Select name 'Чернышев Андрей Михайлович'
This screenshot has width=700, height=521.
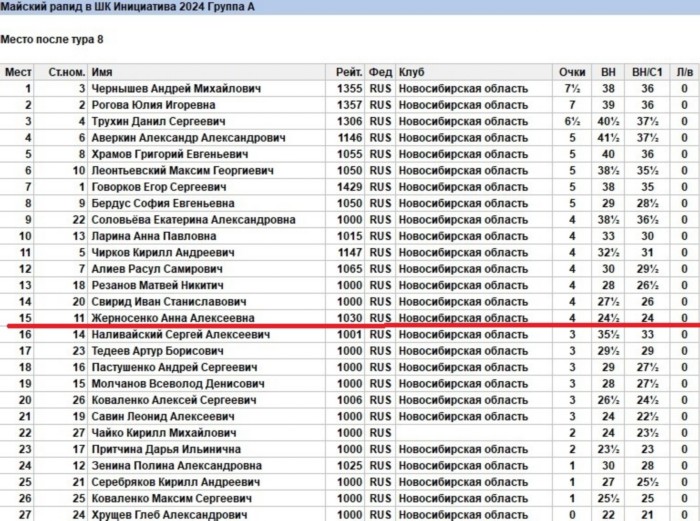(x=176, y=88)
